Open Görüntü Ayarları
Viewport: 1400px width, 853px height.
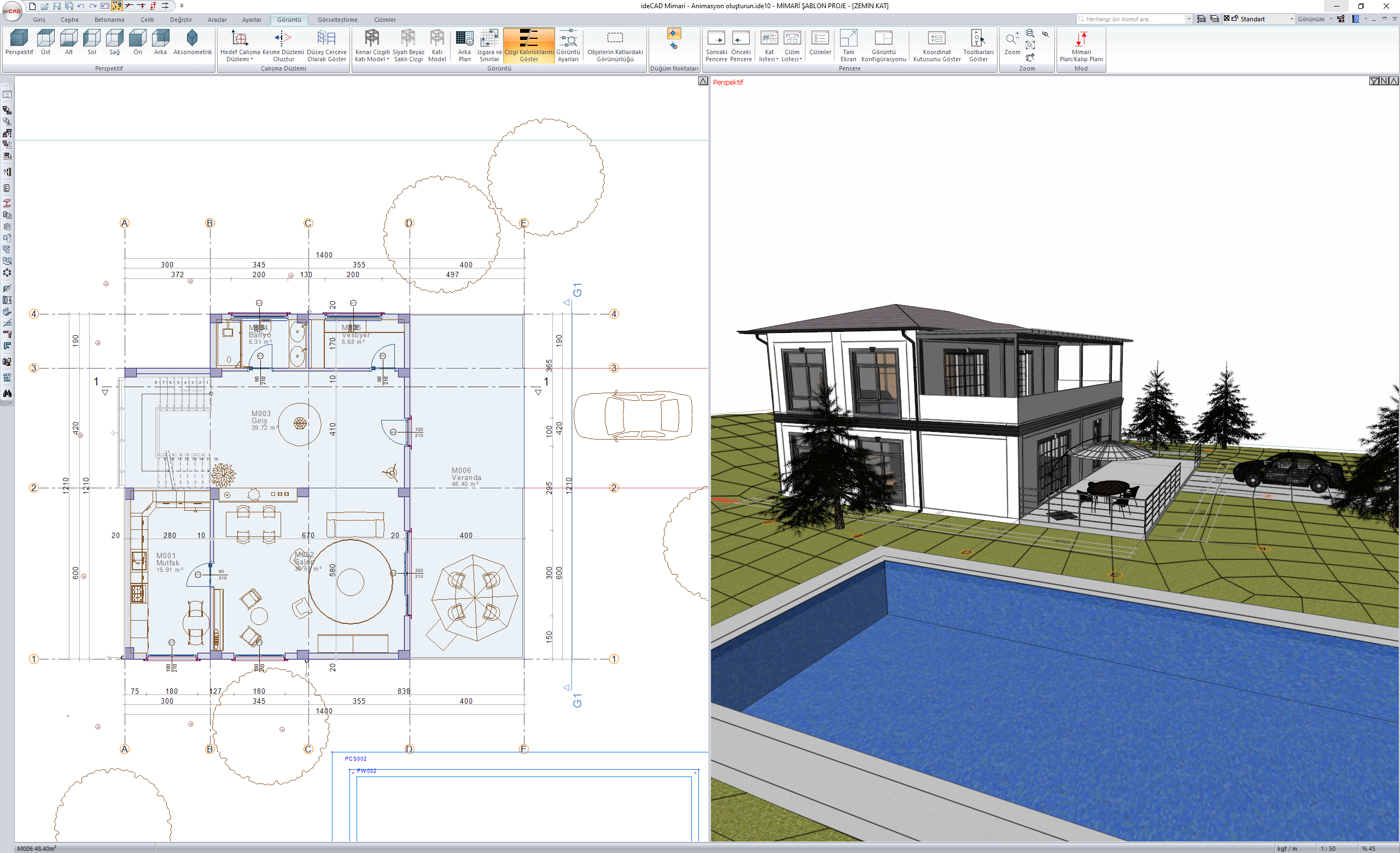pyautogui.click(x=568, y=39)
